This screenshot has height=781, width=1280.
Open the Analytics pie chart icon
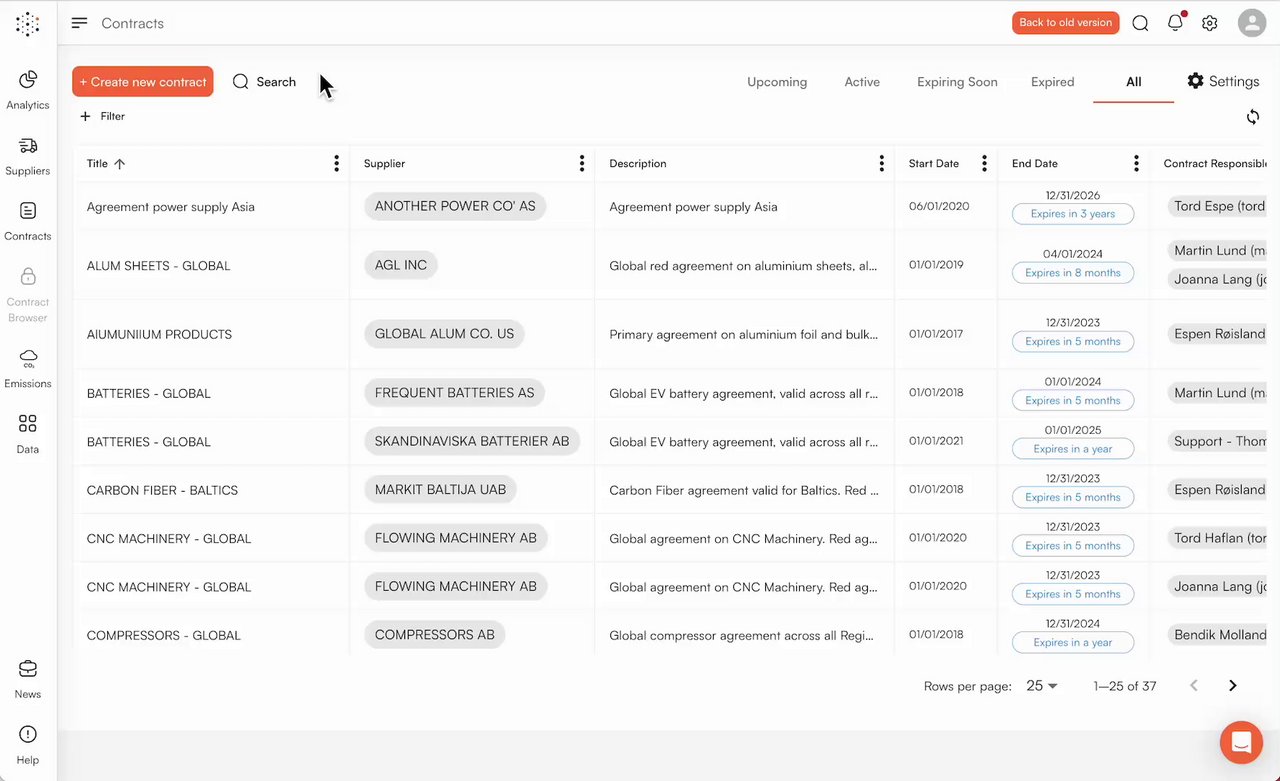pyautogui.click(x=28, y=80)
